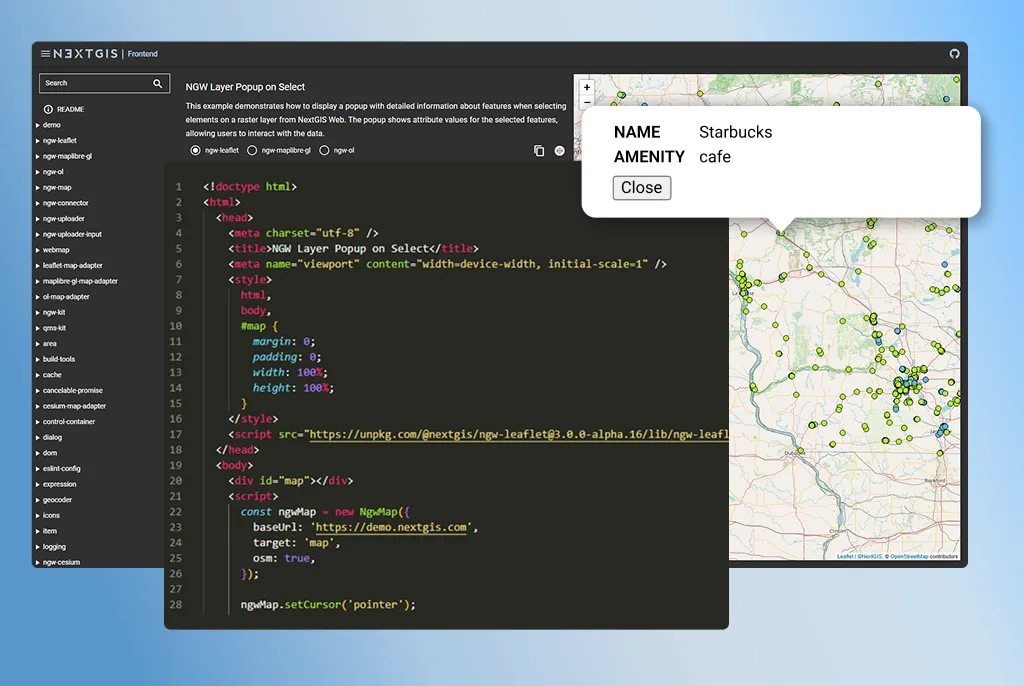The image size is (1024, 686).
Task: Click the NGW Layer Popup on Select heading
Action: (x=245, y=87)
